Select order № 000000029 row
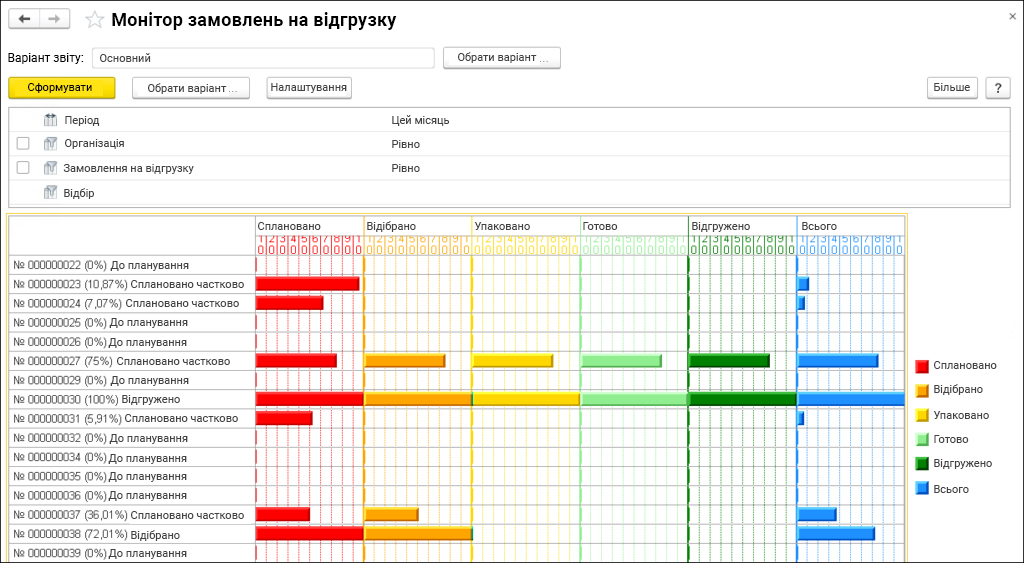The width and height of the screenshot is (1024, 563). (133, 380)
